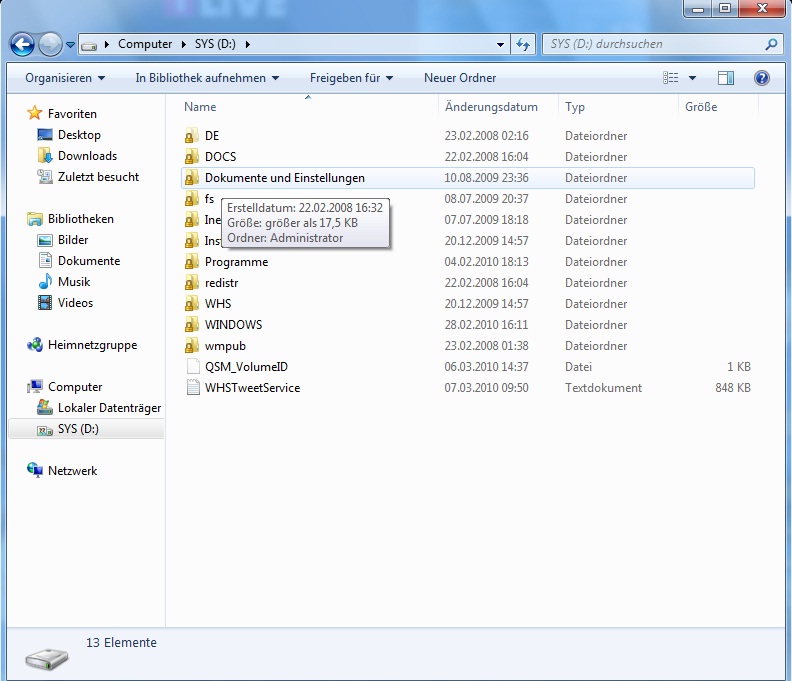
Task: Toggle the preview pane icon
Action: click(x=726, y=78)
